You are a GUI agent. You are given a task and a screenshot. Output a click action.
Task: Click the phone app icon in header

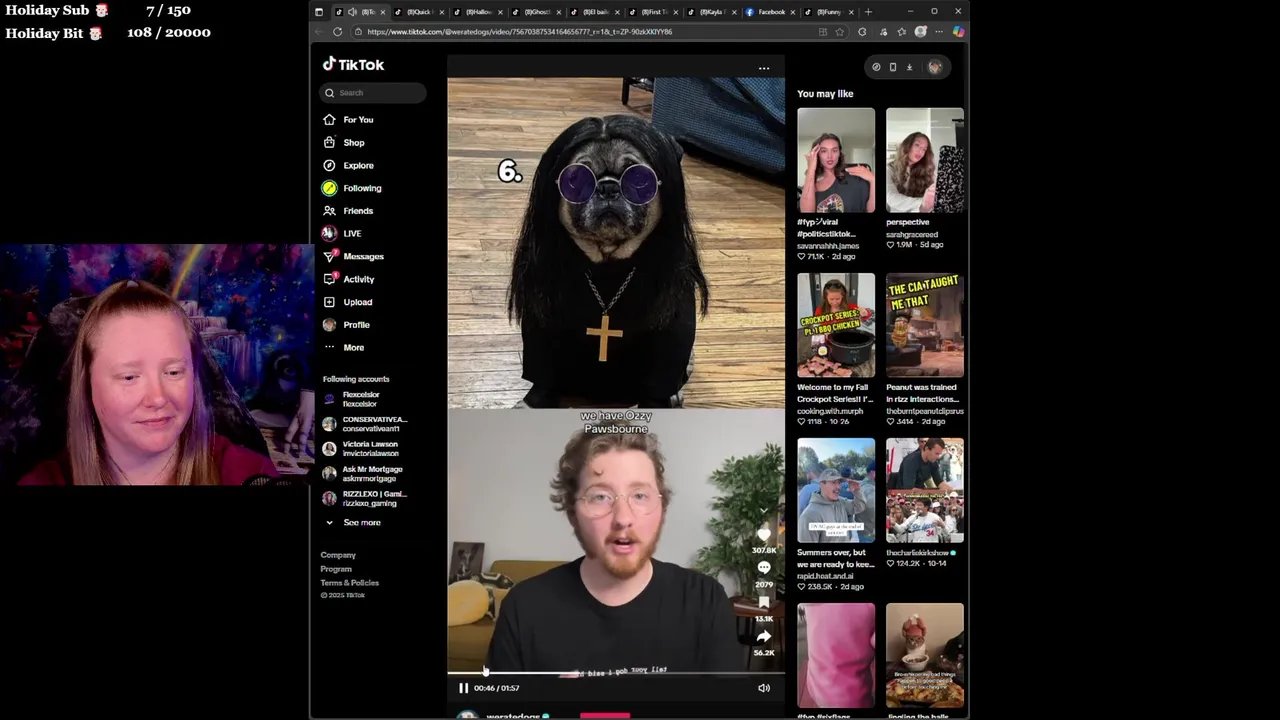(x=893, y=67)
